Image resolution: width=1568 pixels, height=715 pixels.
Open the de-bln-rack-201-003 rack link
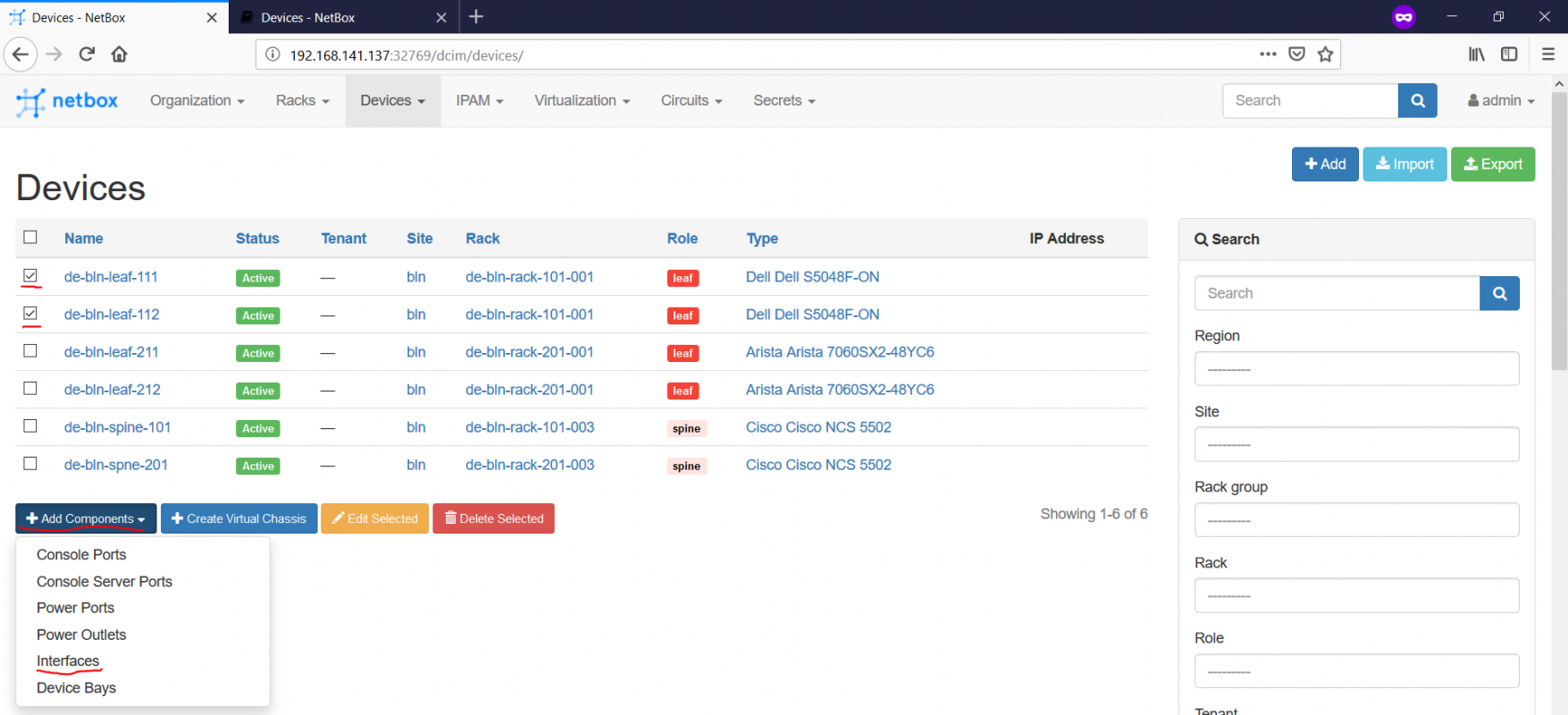pos(529,465)
